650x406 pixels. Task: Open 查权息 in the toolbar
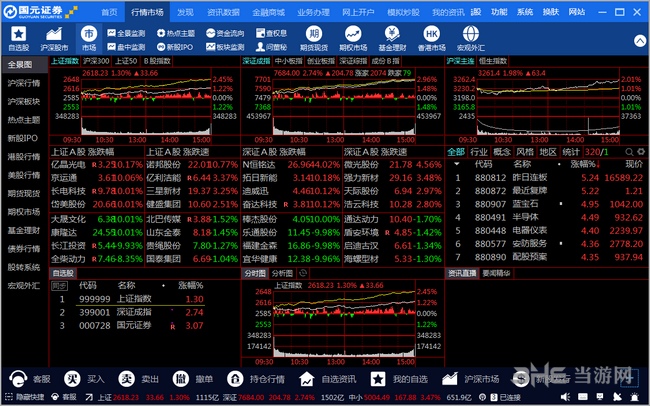click(271, 33)
